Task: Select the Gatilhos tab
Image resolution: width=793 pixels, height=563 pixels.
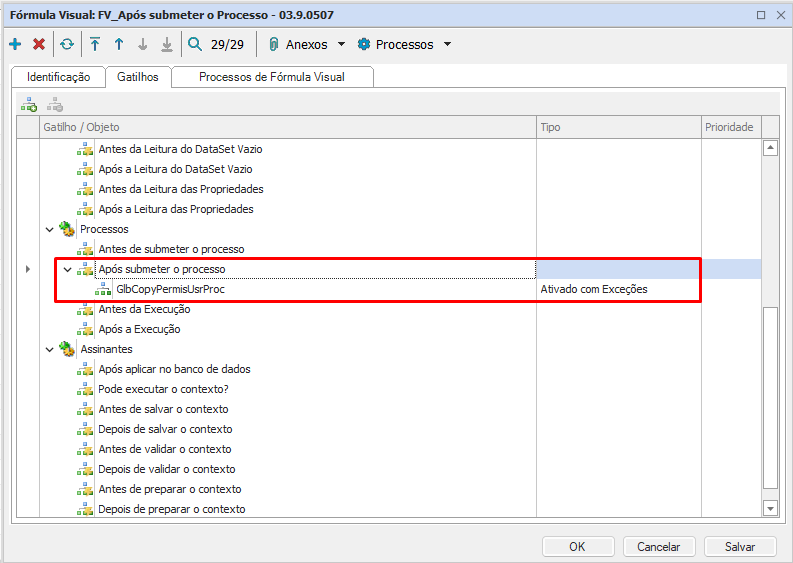Action: [x=138, y=77]
